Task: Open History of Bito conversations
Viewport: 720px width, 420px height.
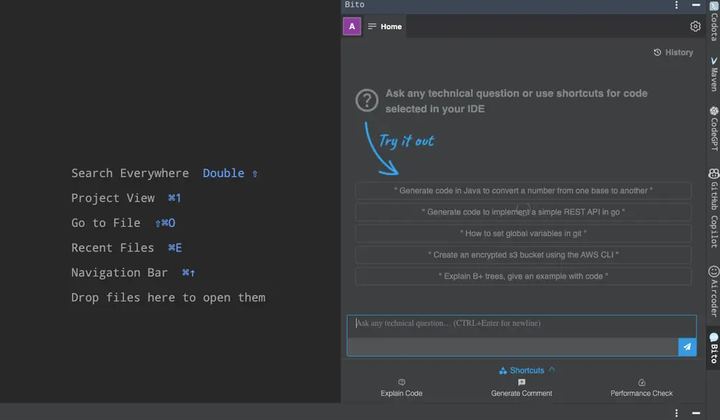Action: pyautogui.click(x=673, y=52)
